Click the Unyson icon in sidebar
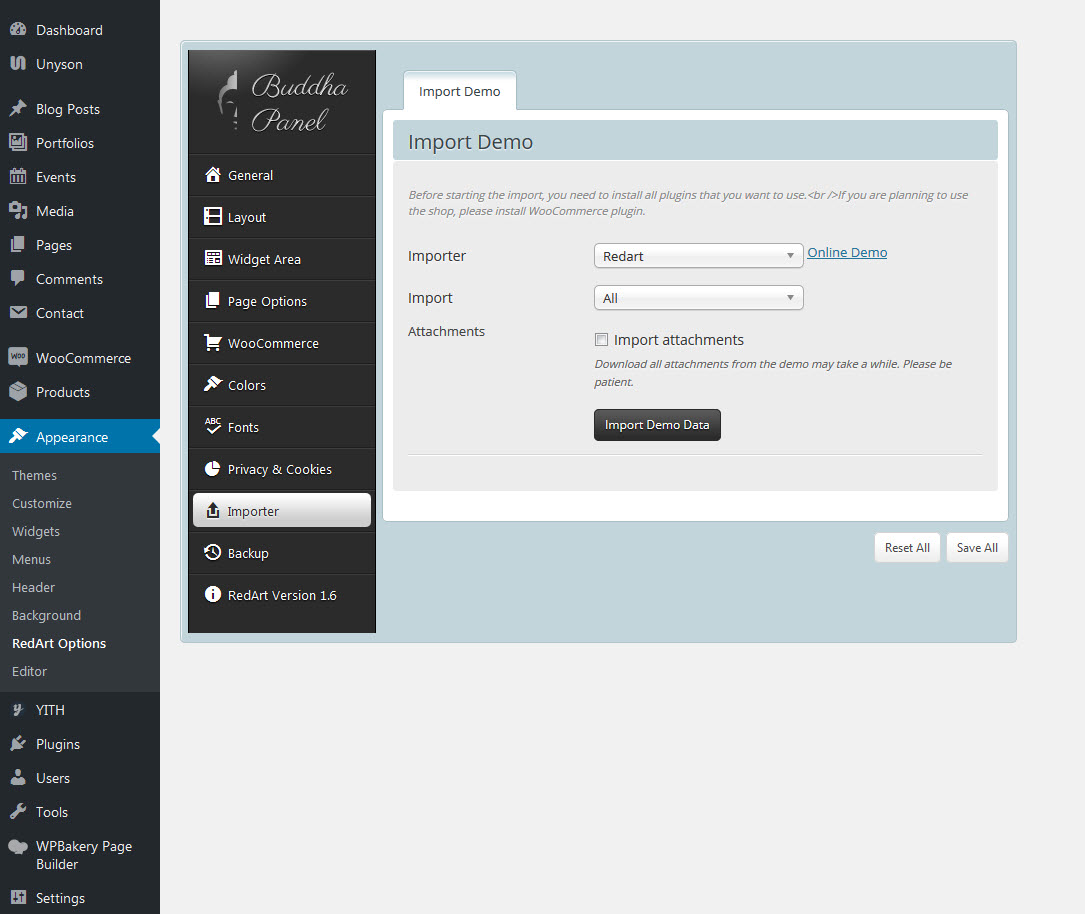Screen dimensions: 1085x914 tap(18, 64)
